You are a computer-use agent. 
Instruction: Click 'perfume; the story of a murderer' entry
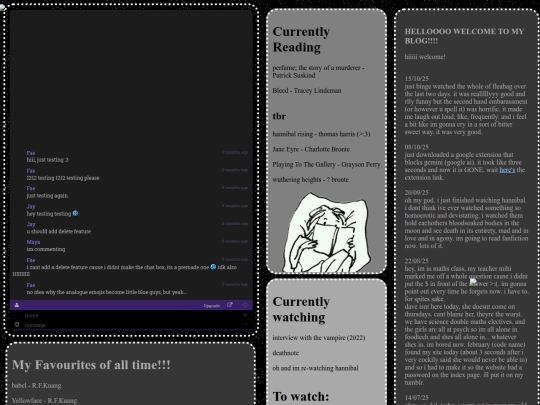(319, 72)
